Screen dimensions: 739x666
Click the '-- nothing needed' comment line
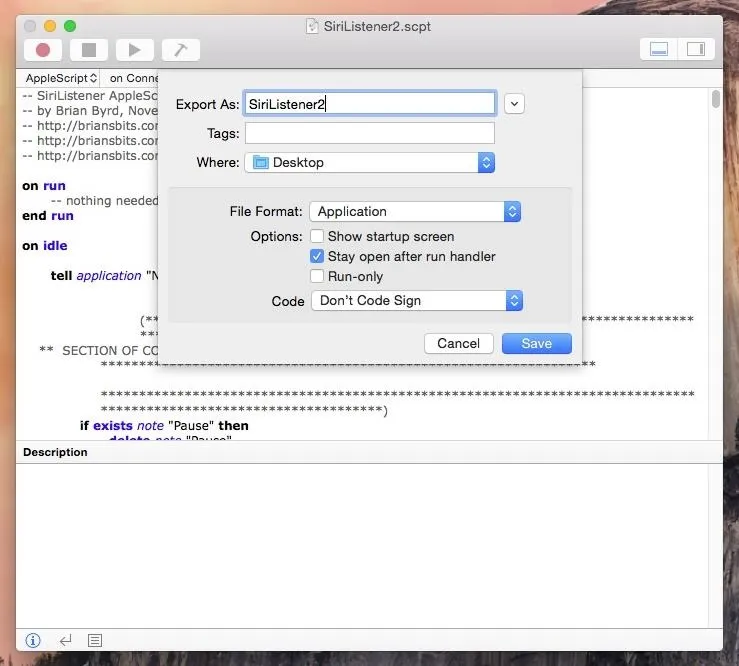pyautogui.click(x=104, y=201)
